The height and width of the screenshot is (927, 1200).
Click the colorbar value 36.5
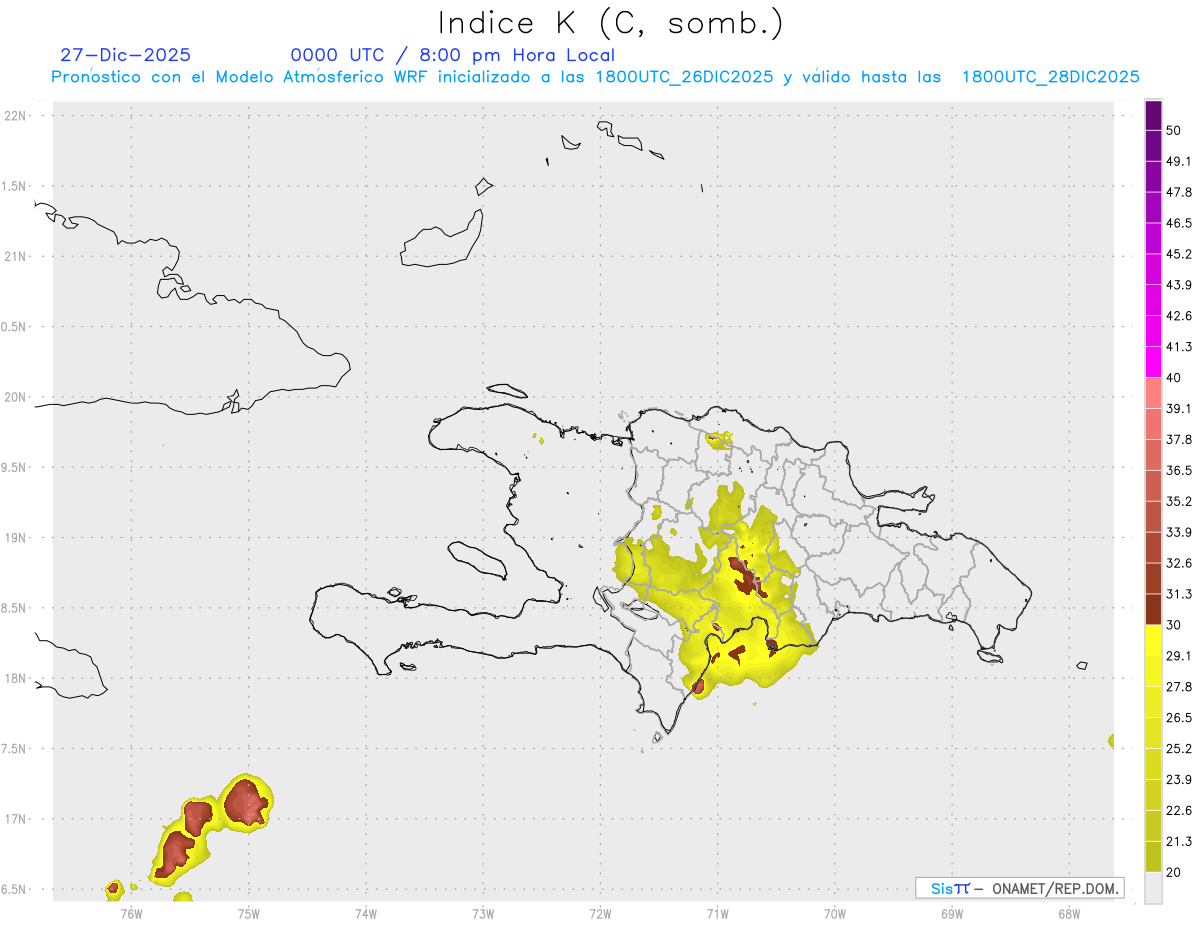coord(1179,470)
